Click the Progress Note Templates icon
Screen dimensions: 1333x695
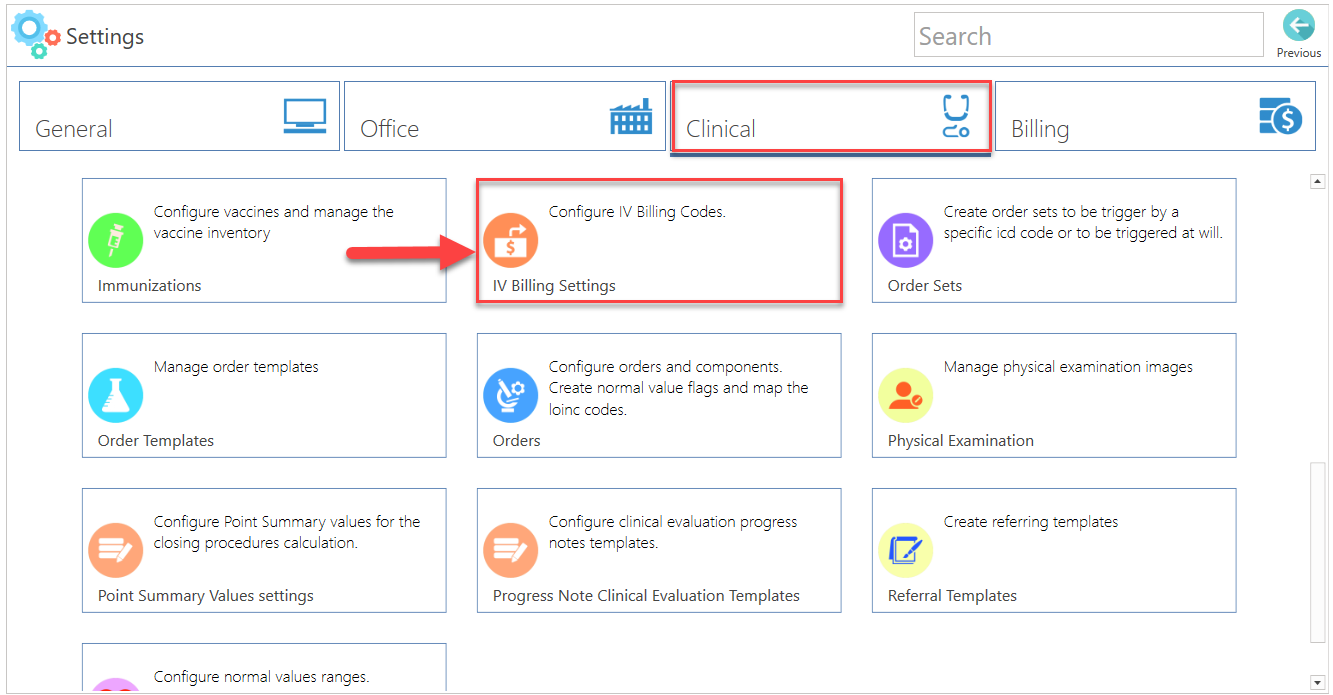(x=510, y=550)
